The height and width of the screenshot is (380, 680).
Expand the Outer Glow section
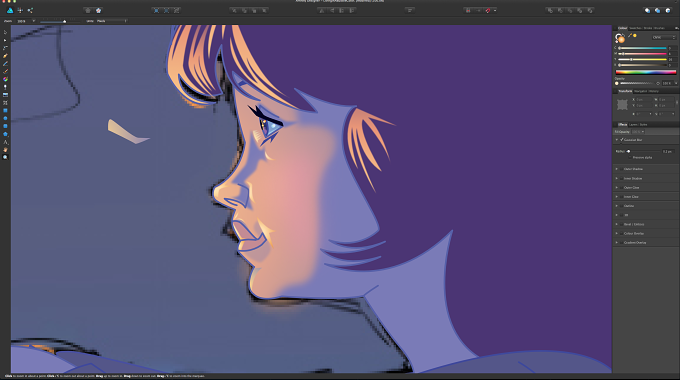pyautogui.click(x=617, y=187)
